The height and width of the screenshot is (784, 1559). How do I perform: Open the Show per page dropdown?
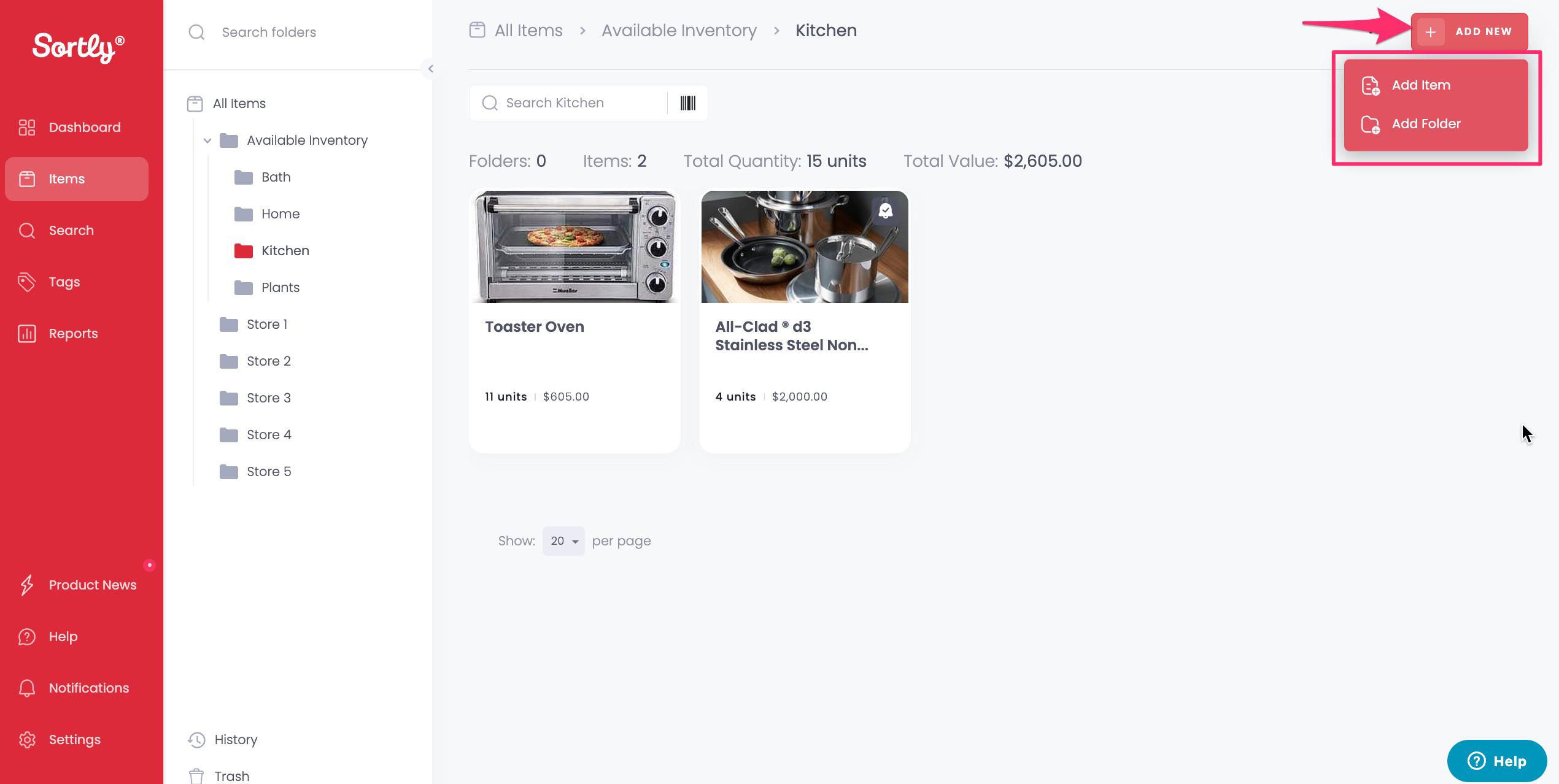563,540
